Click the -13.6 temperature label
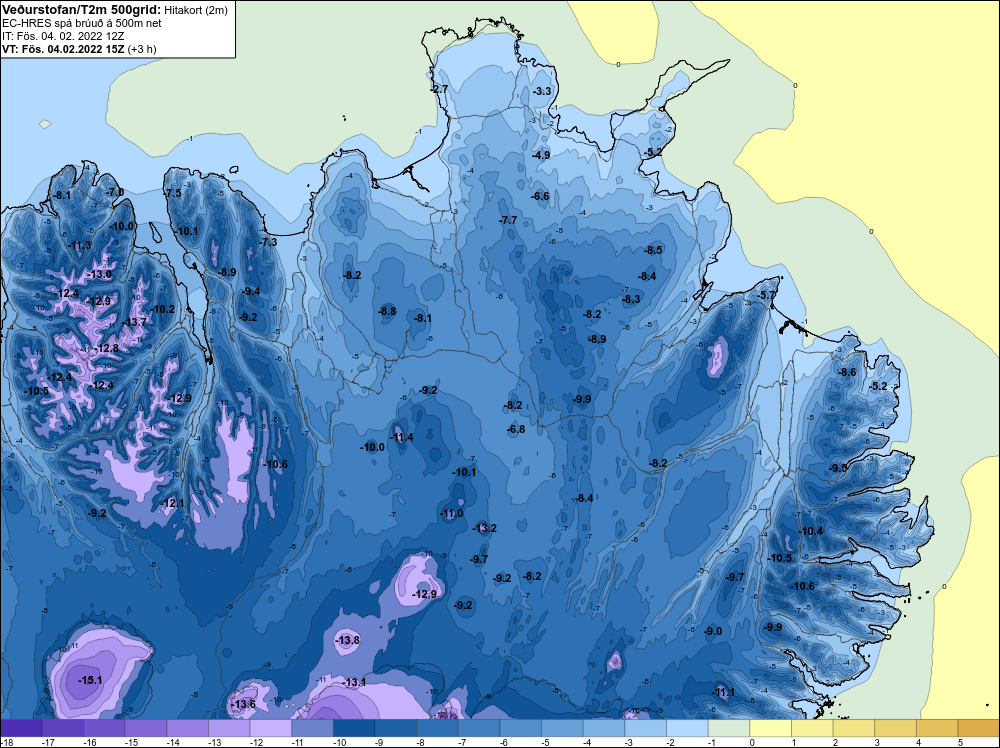The image size is (1000, 748). (x=243, y=705)
